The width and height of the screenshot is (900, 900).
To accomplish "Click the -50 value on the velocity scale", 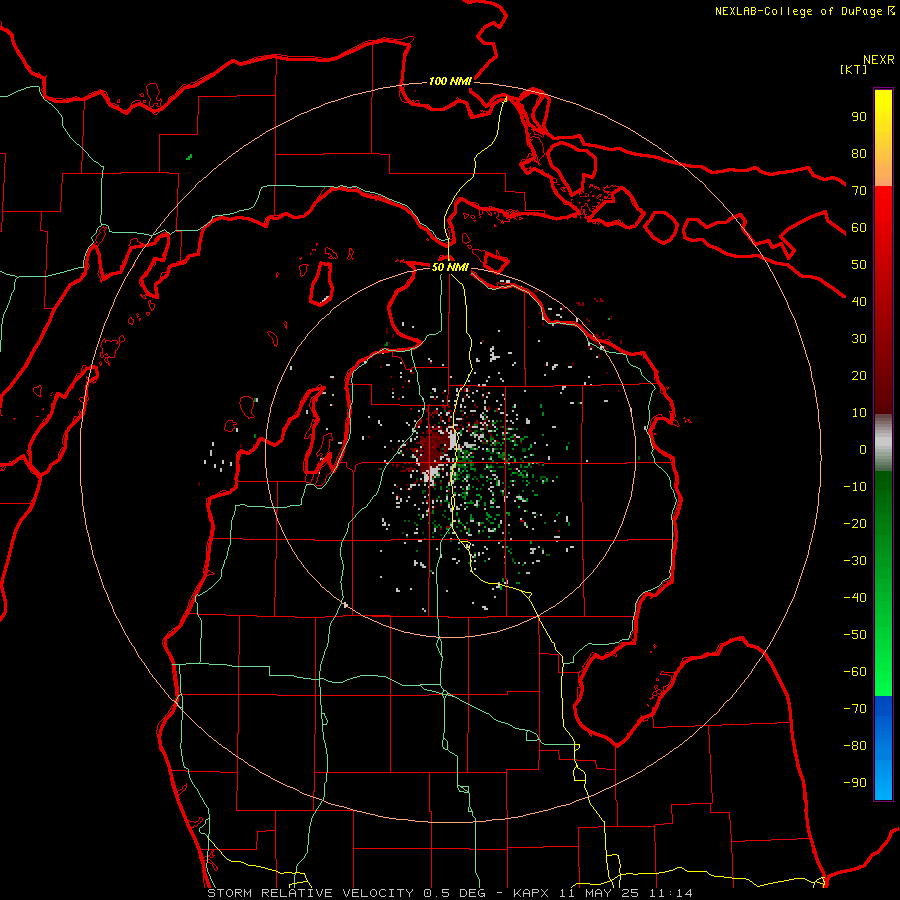I will (855, 634).
